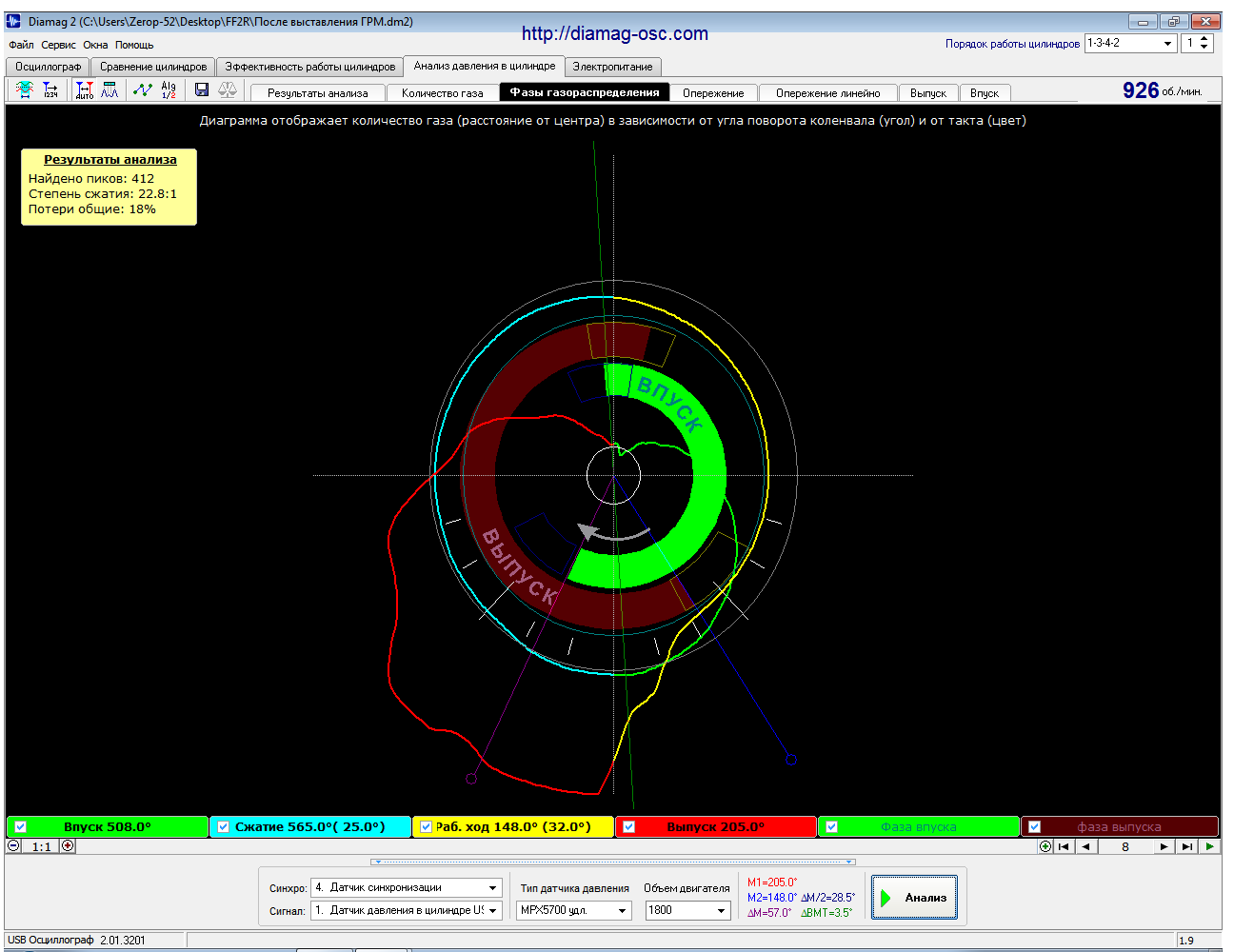Decrease the cylinder number stepper
The image size is (1234, 952).
(1204, 48)
